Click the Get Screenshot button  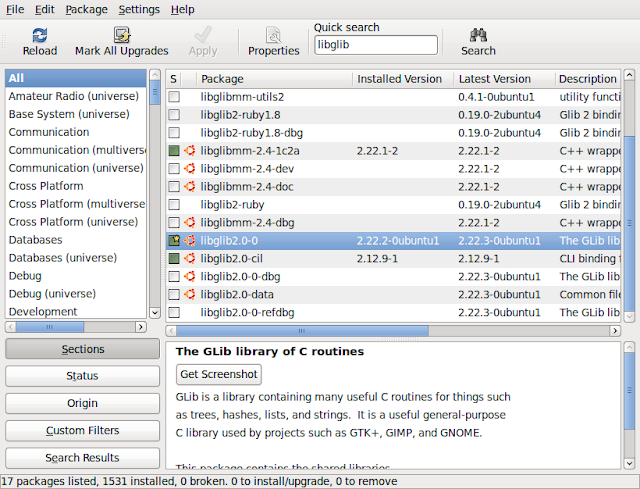[219, 374]
